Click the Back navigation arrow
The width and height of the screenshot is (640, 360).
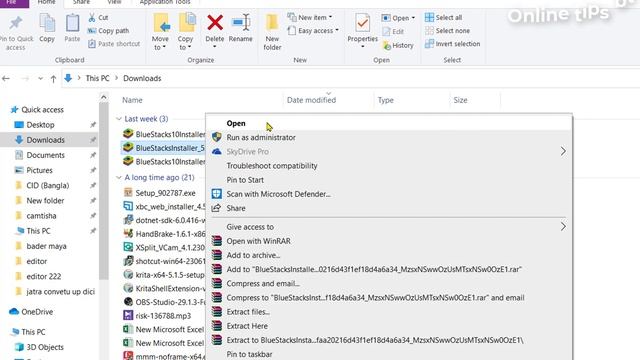(x=6, y=78)
